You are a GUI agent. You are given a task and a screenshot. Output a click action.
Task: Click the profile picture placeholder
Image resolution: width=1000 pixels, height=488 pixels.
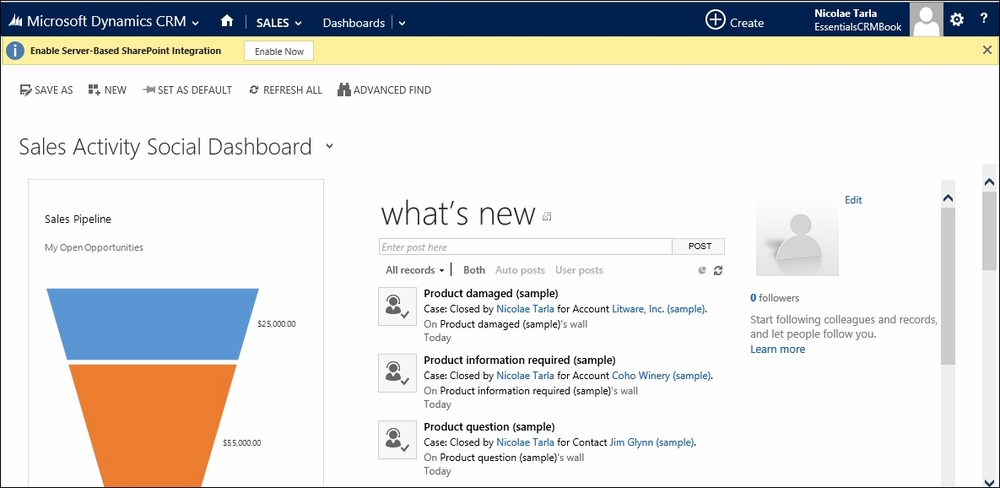tap(797, 235)
